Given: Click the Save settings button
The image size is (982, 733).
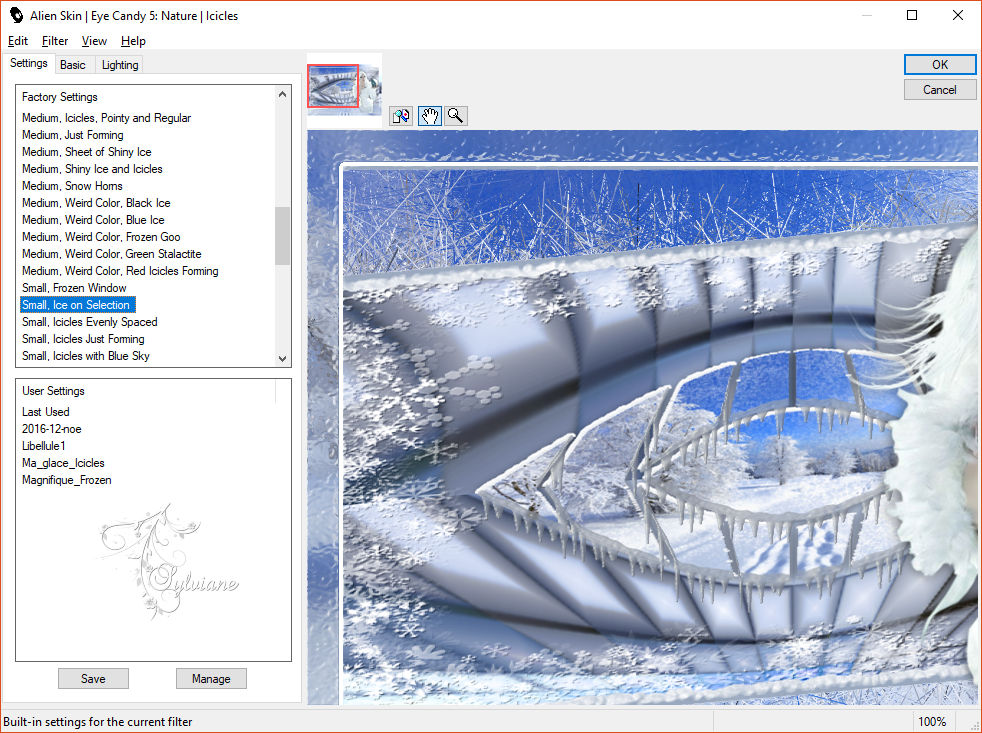Looking at the screenshot, I should click(93, 678).
